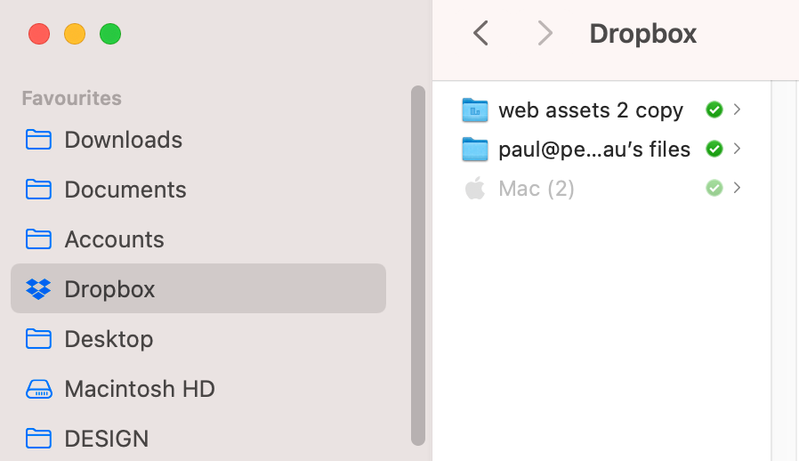Click the sync status badge for Mac (2)
This screenshot has height=461, width=799.
(714, 188)
